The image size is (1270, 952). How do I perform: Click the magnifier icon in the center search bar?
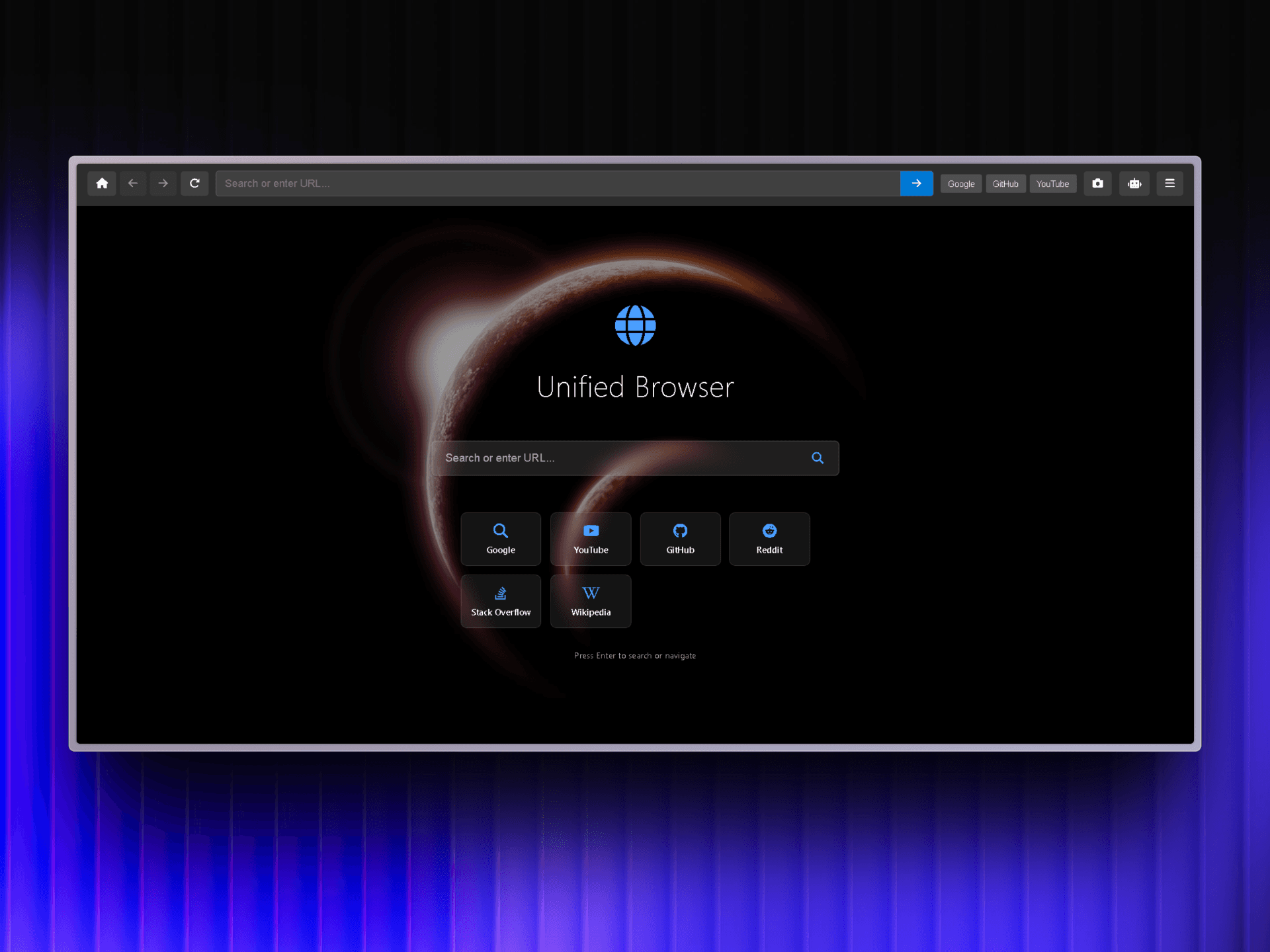click(x=818, y=457)
